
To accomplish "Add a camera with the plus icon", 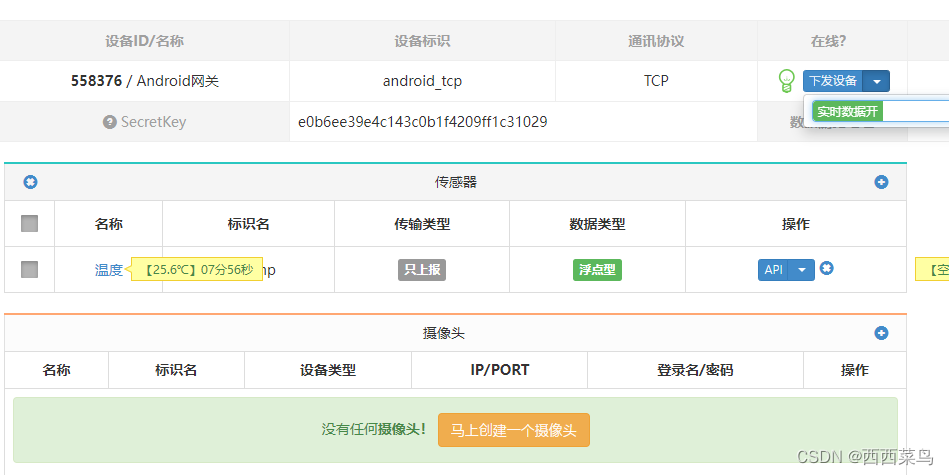I will click(x=881, y=333).
